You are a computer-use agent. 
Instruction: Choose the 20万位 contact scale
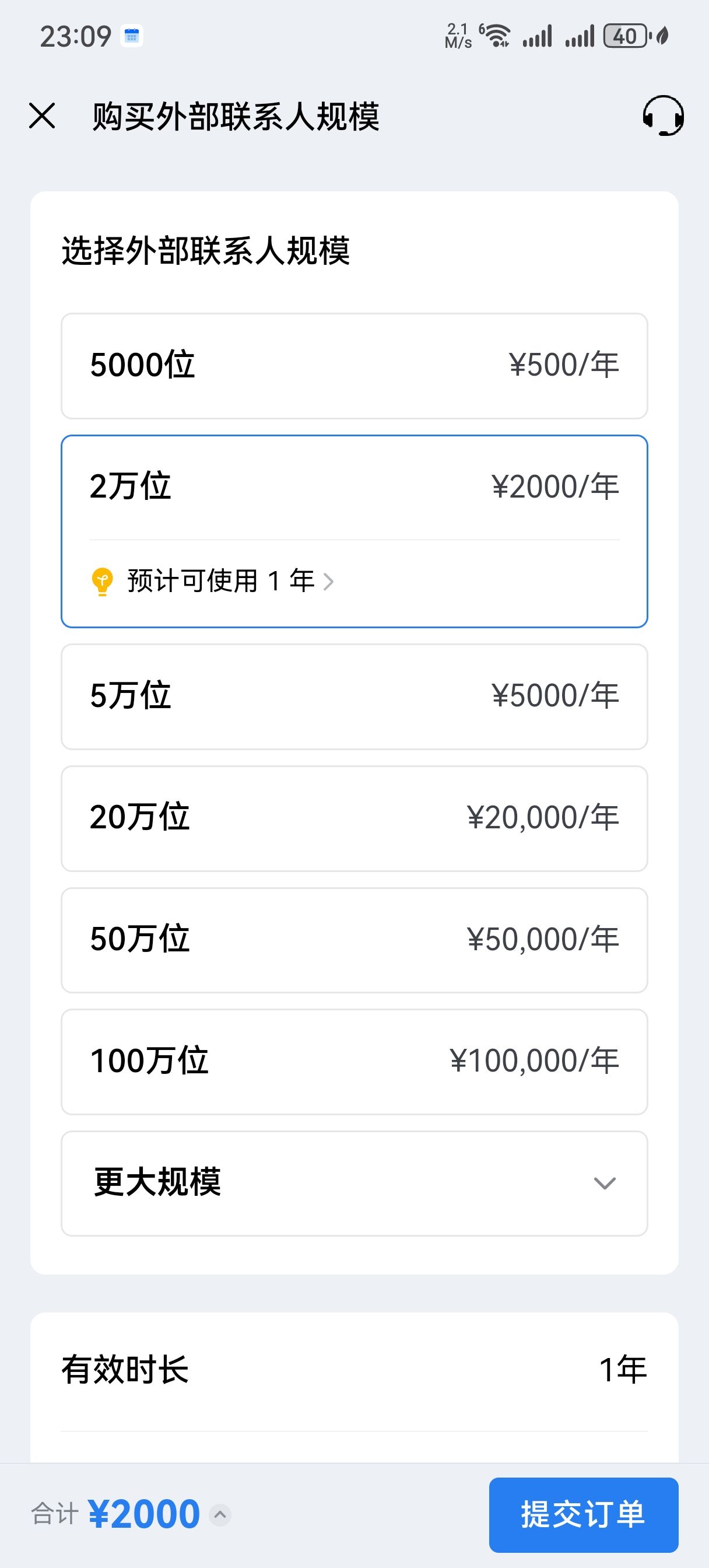354,818
